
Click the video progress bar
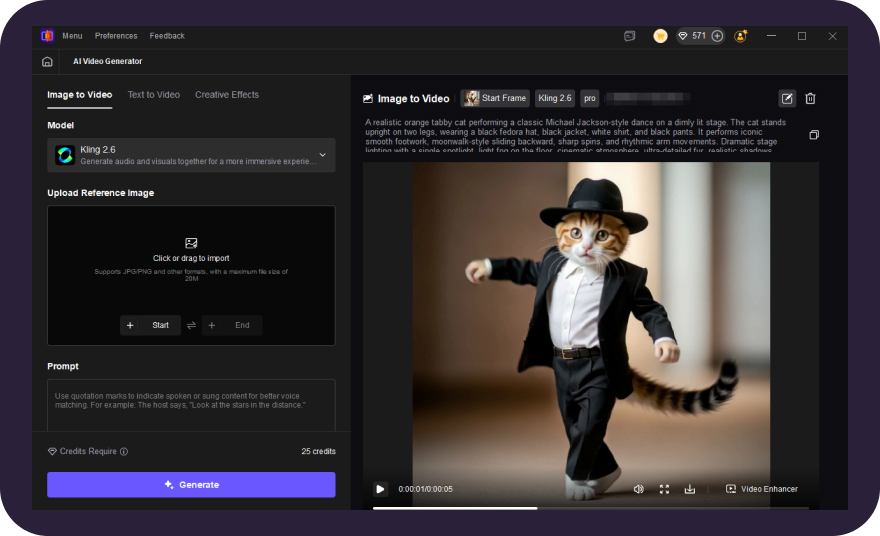point(590,508)
